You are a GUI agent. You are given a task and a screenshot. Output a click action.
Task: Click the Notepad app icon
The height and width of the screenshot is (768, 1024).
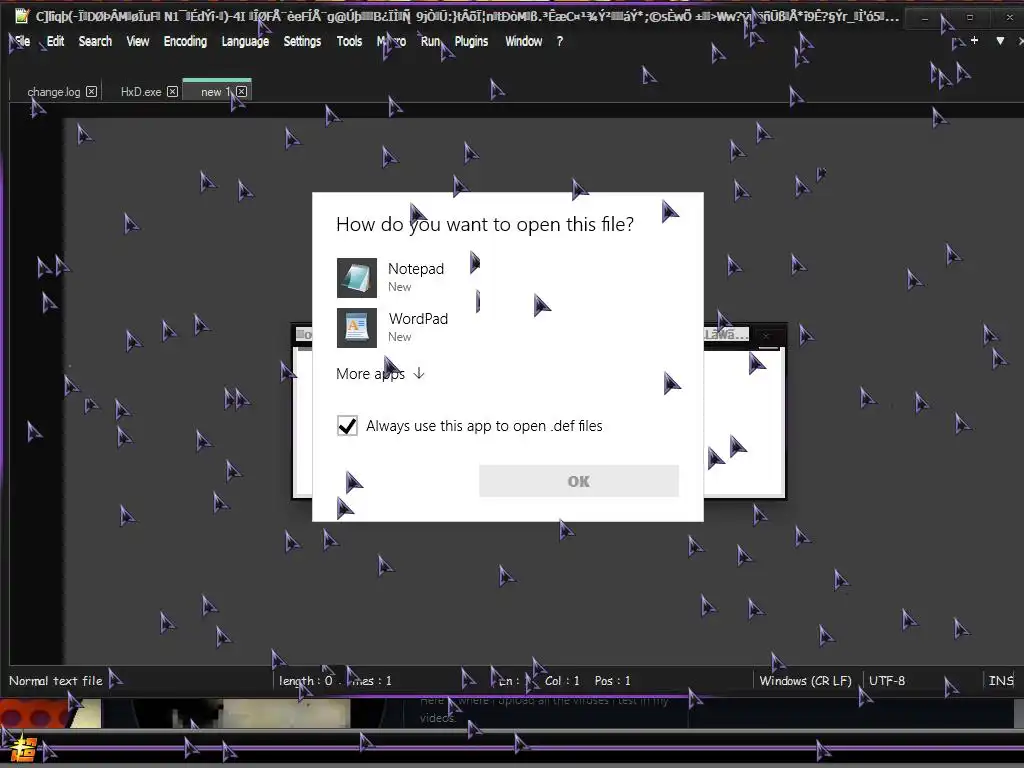pos(357,278)
